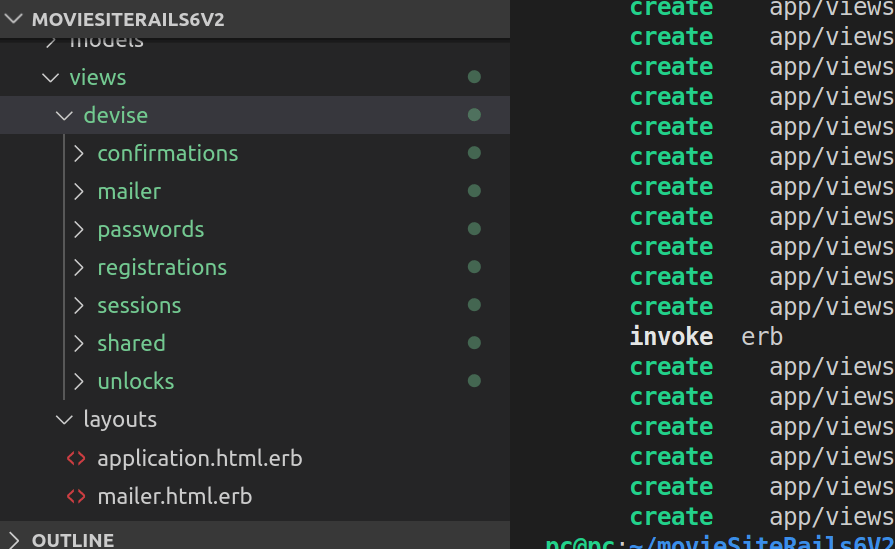The image size is (895, 549).
Task: Select the shared folder name
Action: (131, 344)
